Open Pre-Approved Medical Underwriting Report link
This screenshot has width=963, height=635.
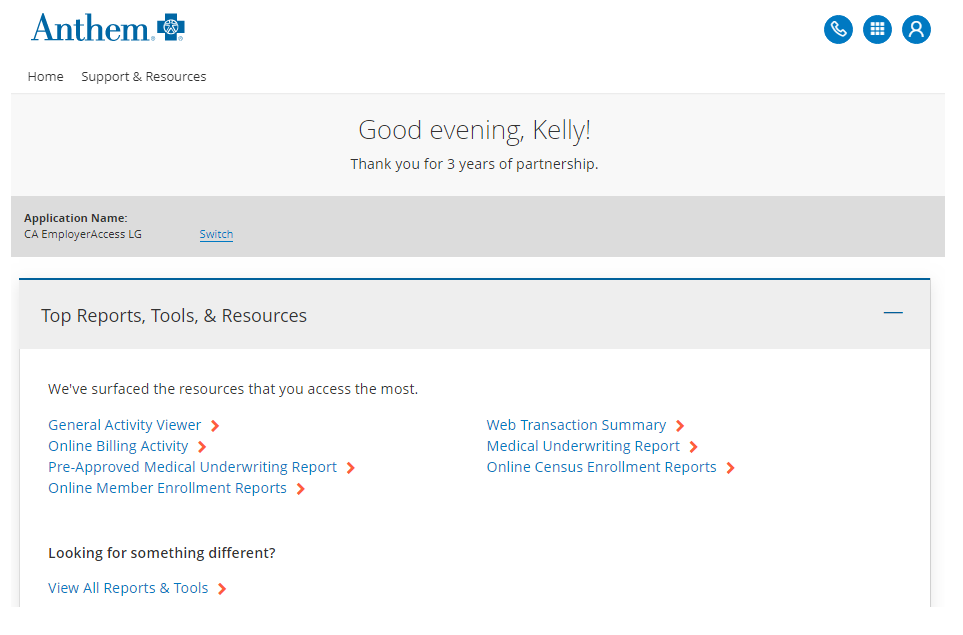coord(192,467)
